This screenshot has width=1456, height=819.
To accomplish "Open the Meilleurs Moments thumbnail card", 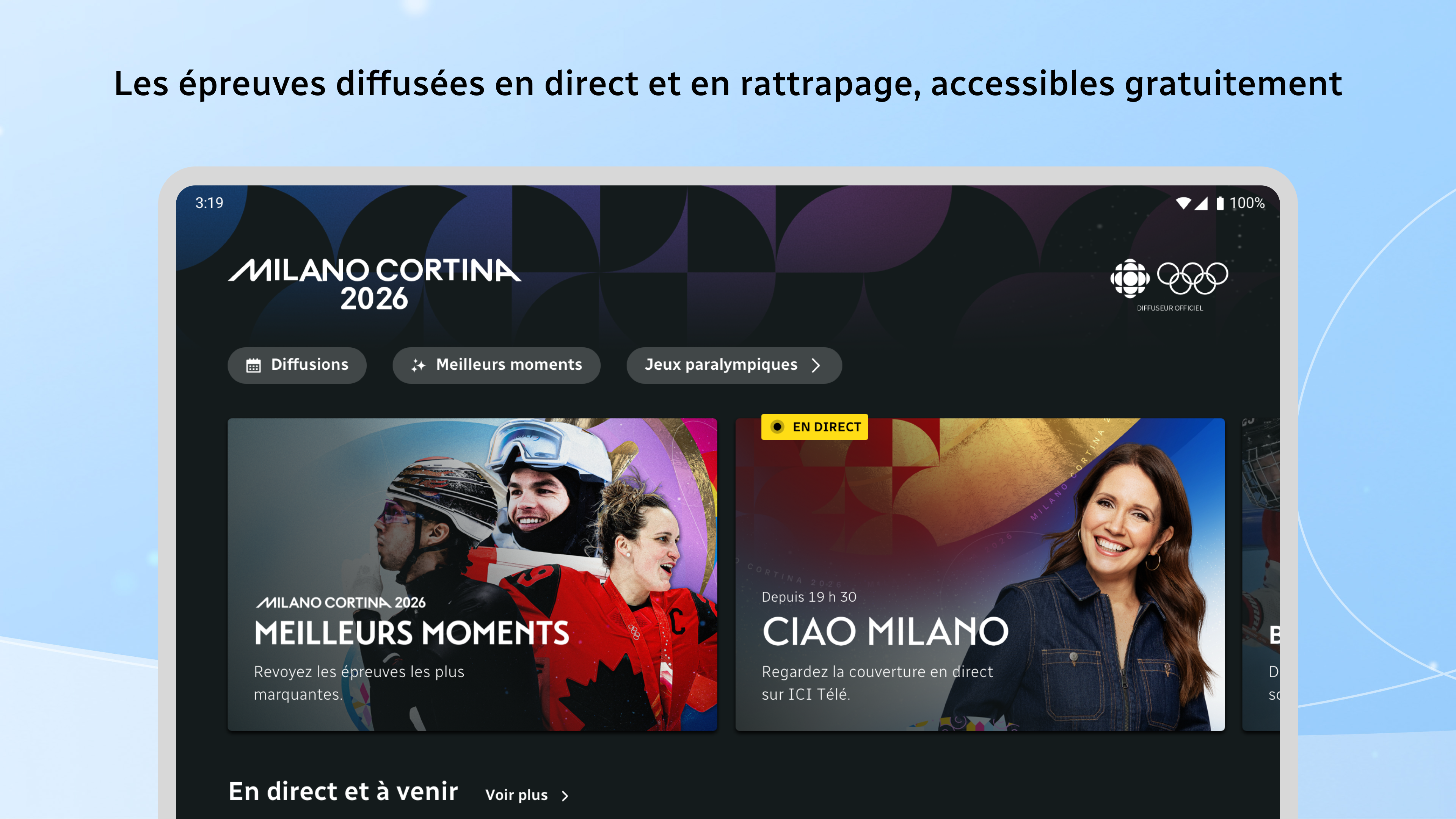I will click(472, 574).
